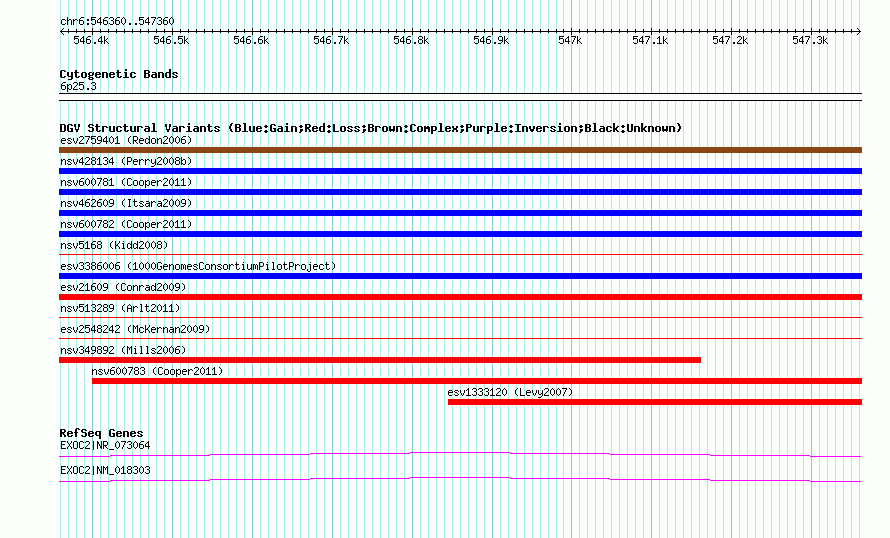
Task: Click the nsv600783 (Cooper2011) label
Action: pyautogui.click(x=157, y=371)
